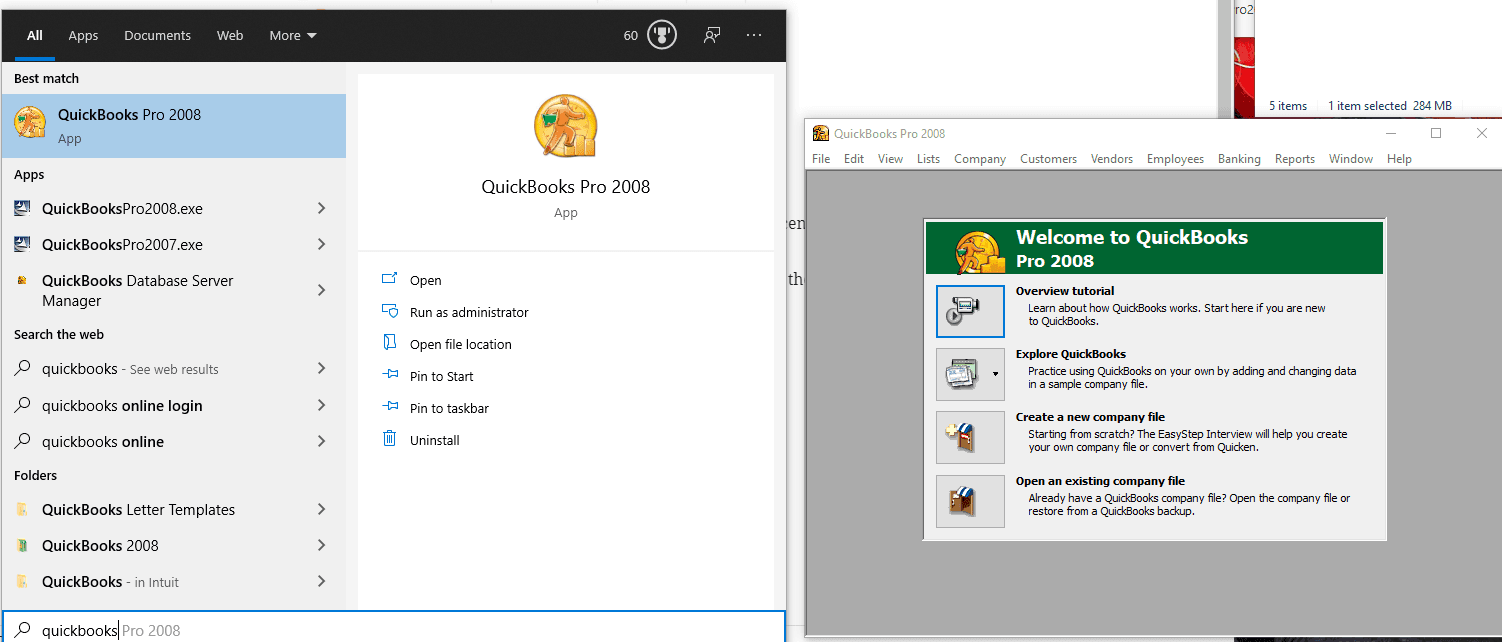Open the Banking menu in QuickBooks

[1239, 159]
